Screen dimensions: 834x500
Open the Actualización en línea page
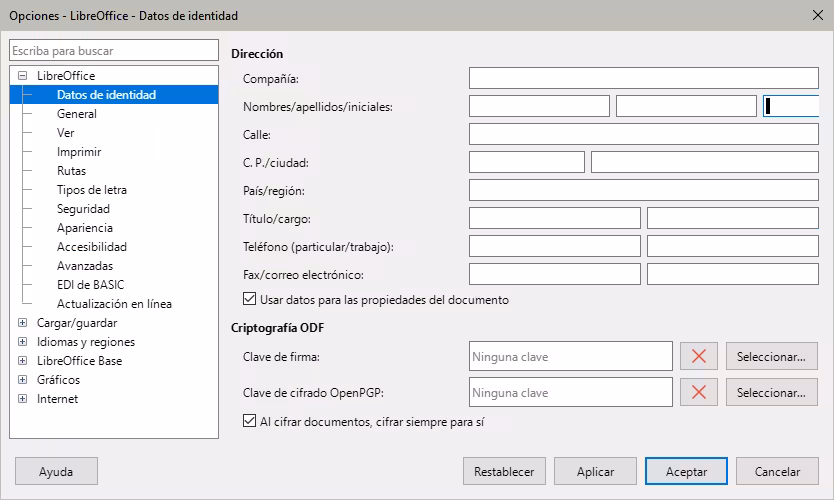tap(114, 304)
